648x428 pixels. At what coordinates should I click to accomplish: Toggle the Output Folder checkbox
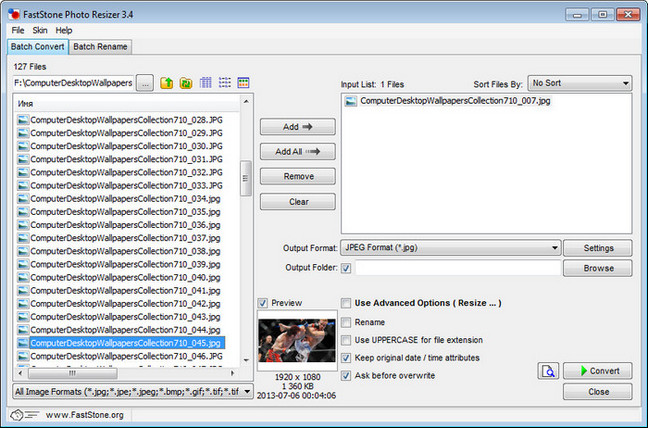346,268
